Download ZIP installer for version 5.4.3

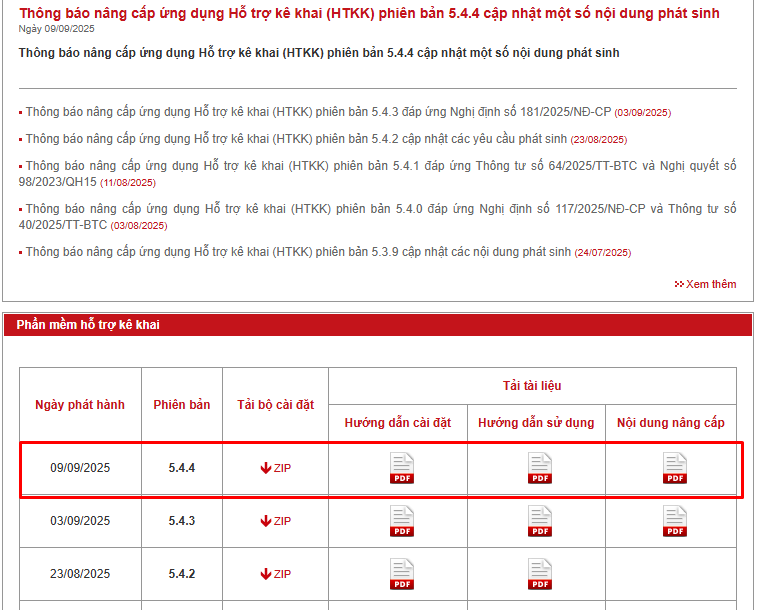(x=276, y=521)
